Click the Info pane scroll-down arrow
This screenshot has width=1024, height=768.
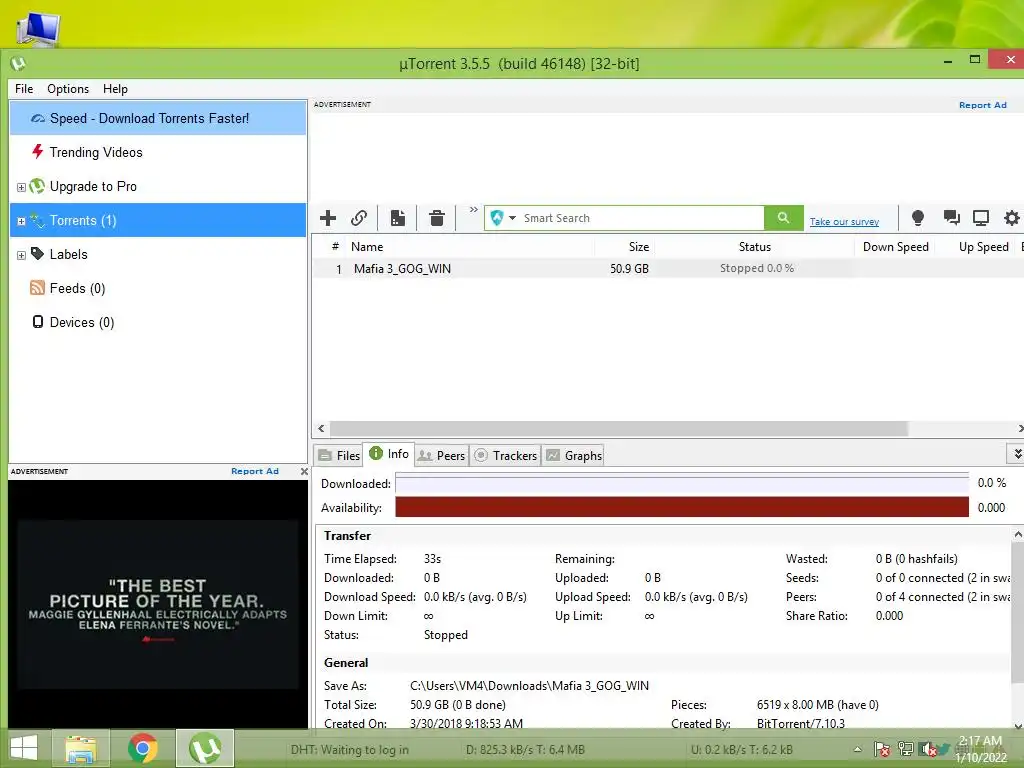click(1017, 724)
